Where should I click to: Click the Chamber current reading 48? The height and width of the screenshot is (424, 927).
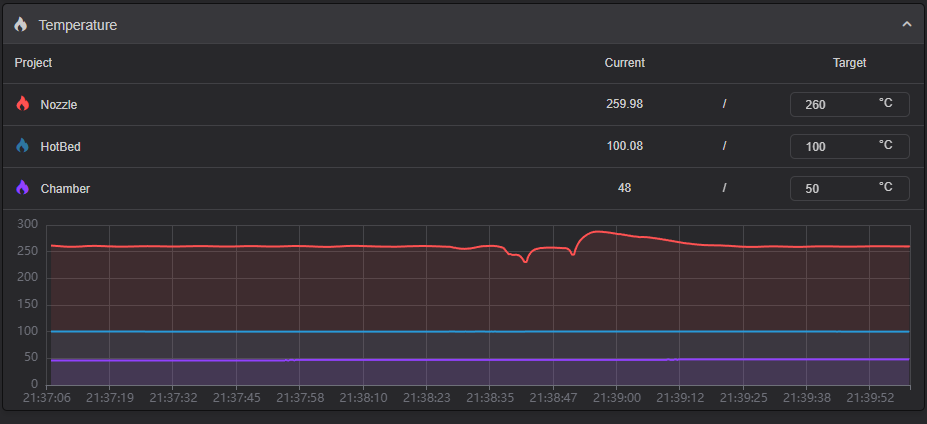coord(624,188)
